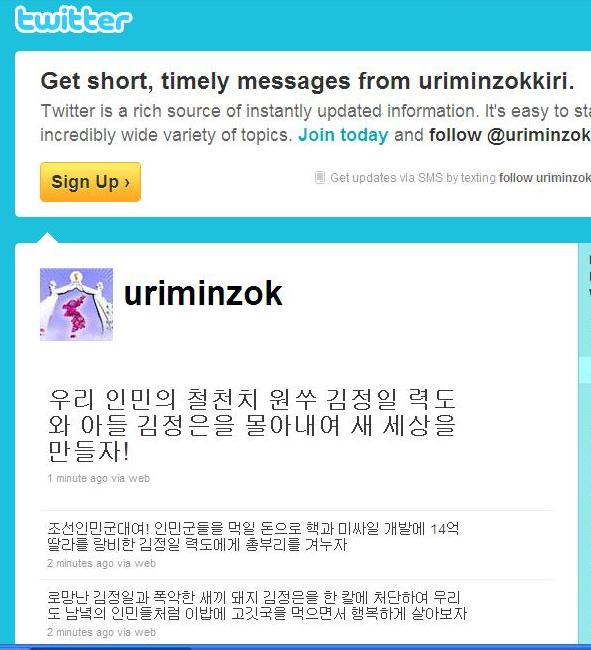Click the 'Twitter is a rich source' description
Screen dimensions: 591x650
click(x=315, y=123)
